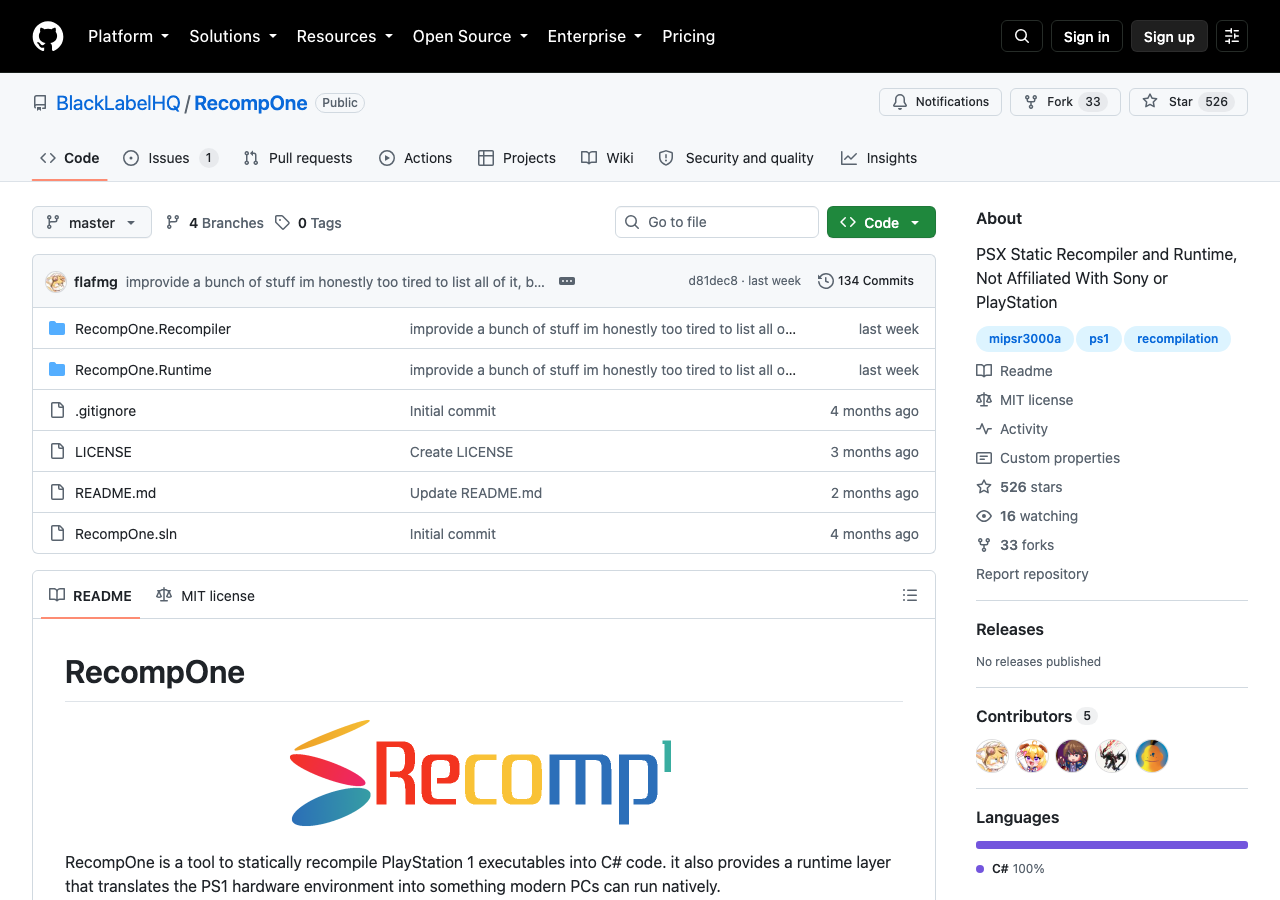1280x900 pixels.
Task: Expand the commit message ellipsis button
Action: point(567,281)
